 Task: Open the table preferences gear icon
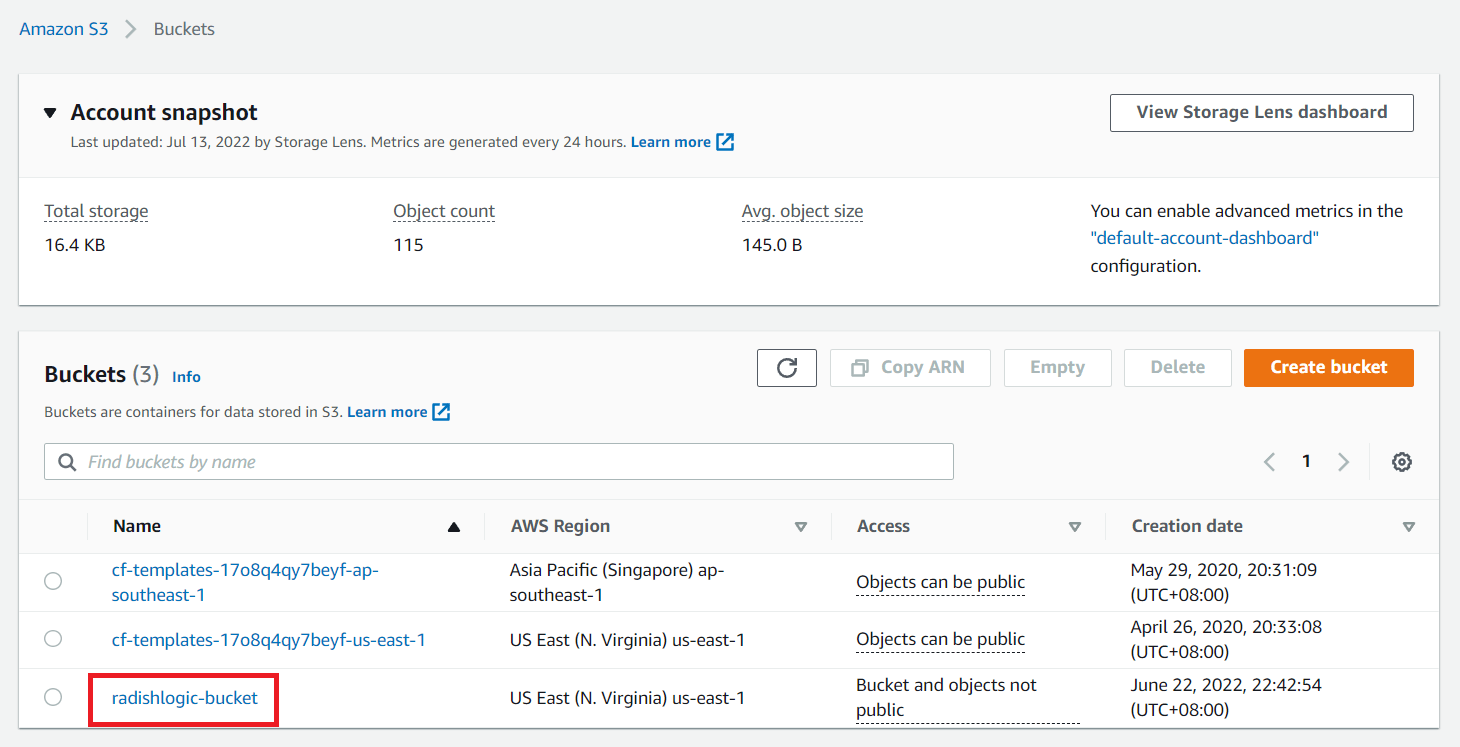(x=1402, y=462)
